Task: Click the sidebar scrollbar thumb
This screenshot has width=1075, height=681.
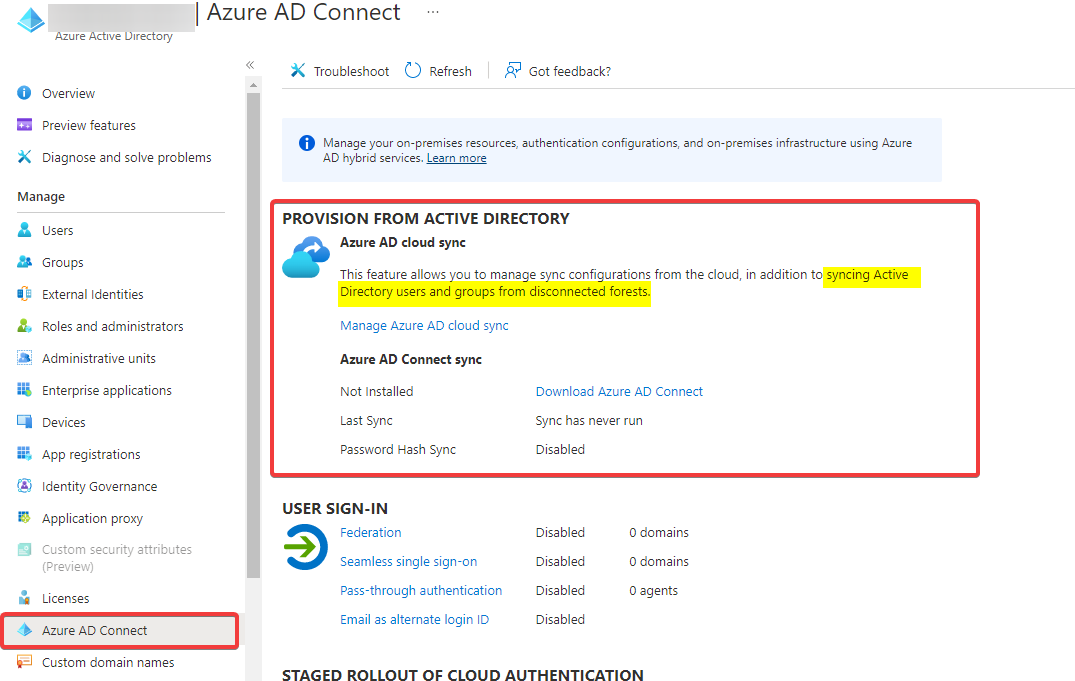Action: 253,335
